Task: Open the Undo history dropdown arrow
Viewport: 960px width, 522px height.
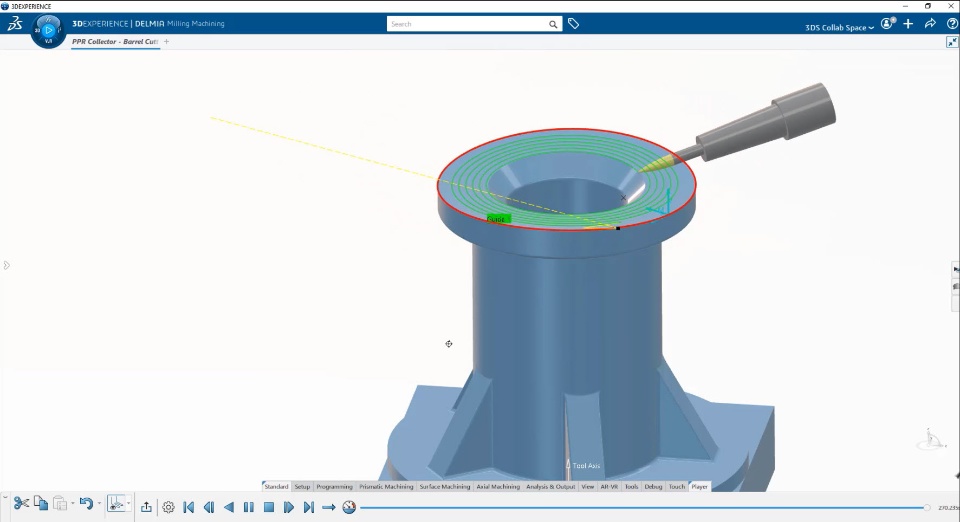Action: click(x=99, y=504)
